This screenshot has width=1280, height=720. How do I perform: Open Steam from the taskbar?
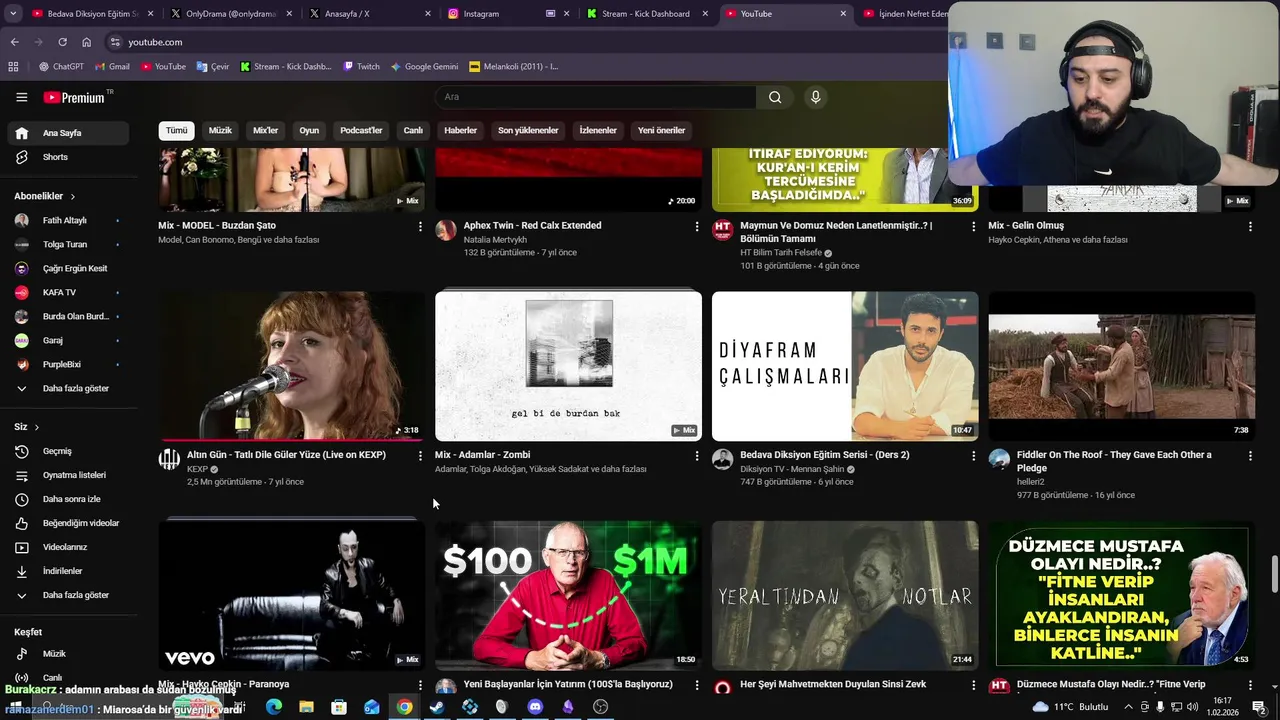pos(437,707)
